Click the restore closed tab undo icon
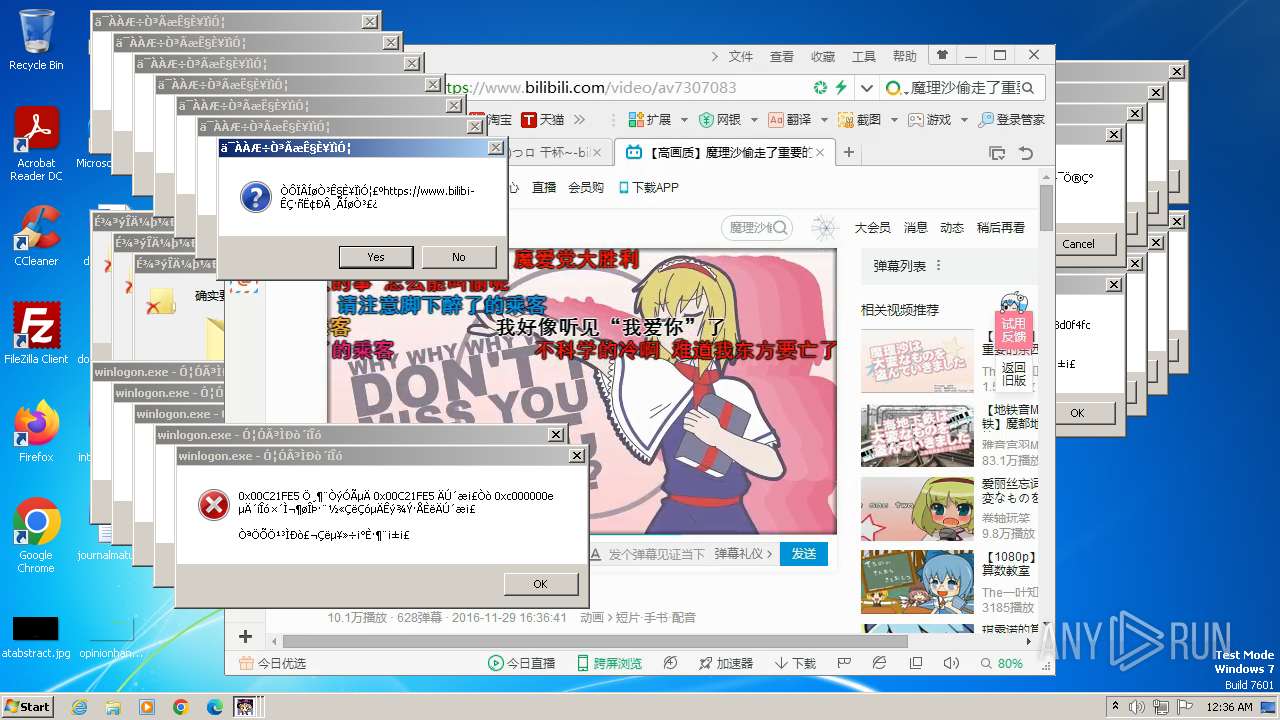 [1026, 153]
